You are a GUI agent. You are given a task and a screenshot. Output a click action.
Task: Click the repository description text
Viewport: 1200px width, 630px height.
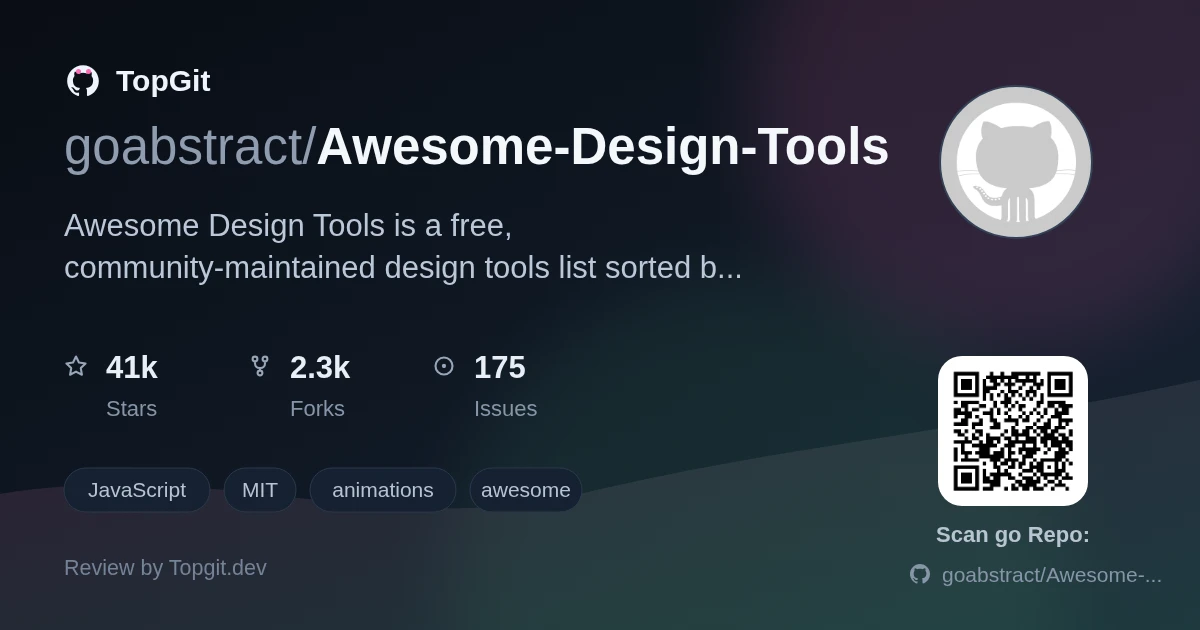[x=403, y=246]
